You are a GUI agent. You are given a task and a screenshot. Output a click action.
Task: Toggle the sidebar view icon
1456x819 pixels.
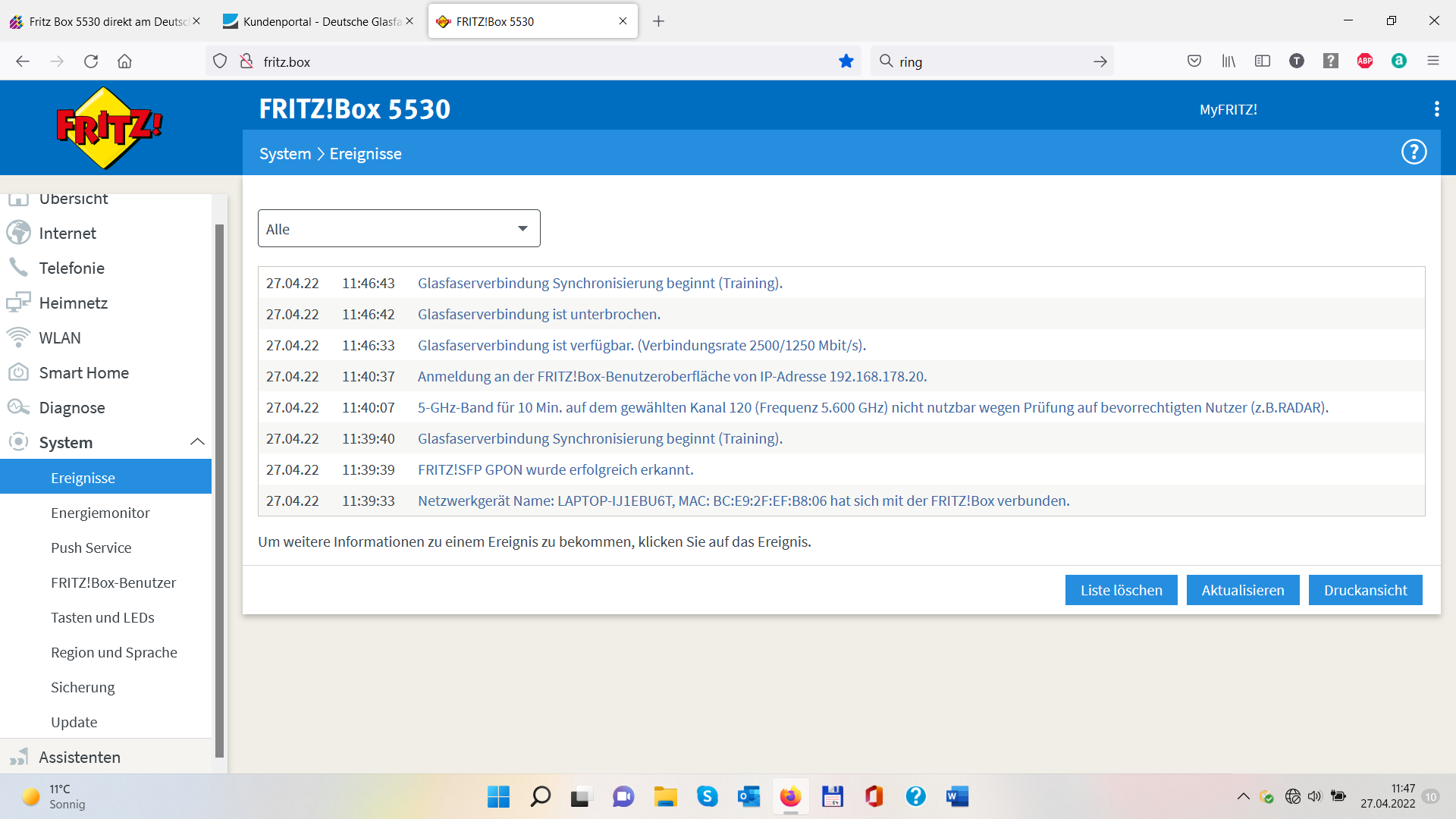pos(1263,61)
